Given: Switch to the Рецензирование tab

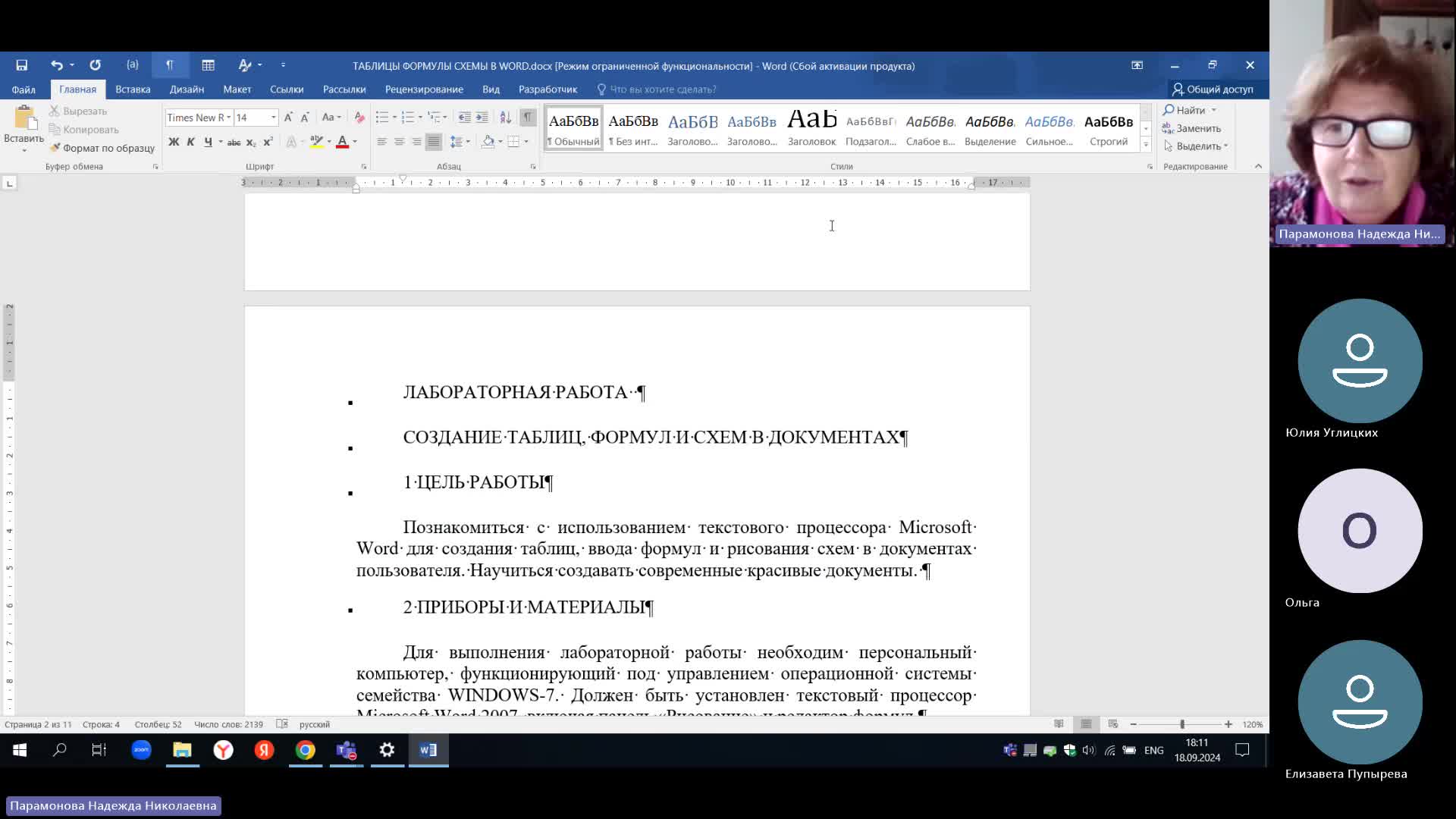Looking at the screenshot, I should [x=424, y=89].
